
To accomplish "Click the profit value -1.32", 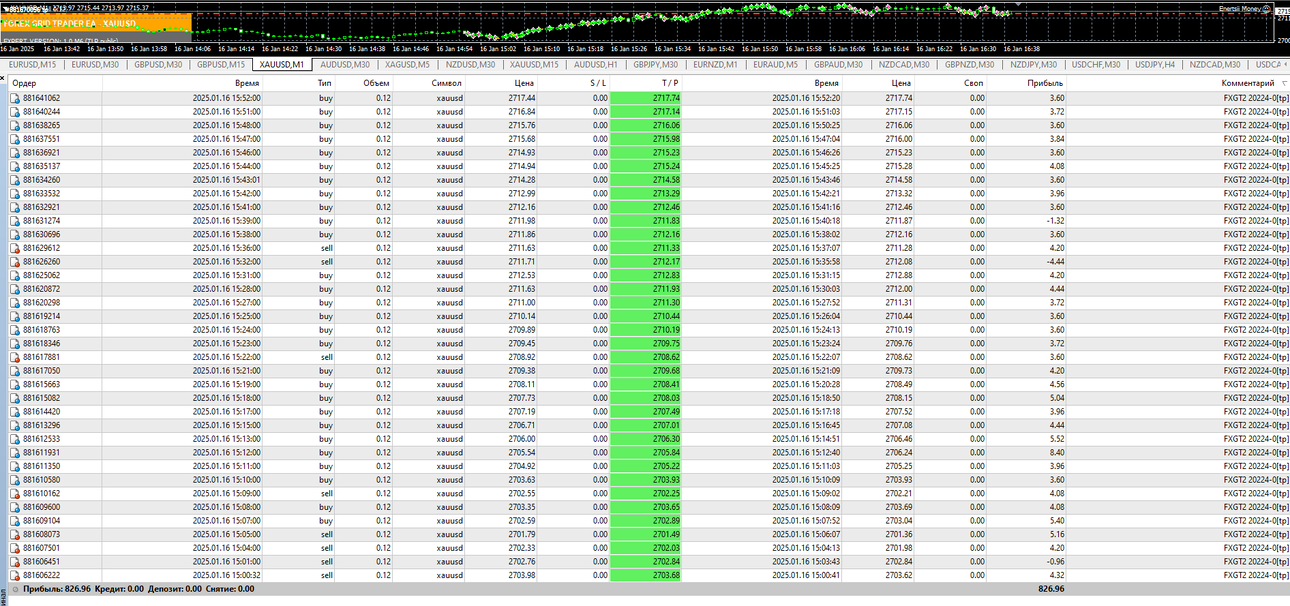I will (1055, 220).
